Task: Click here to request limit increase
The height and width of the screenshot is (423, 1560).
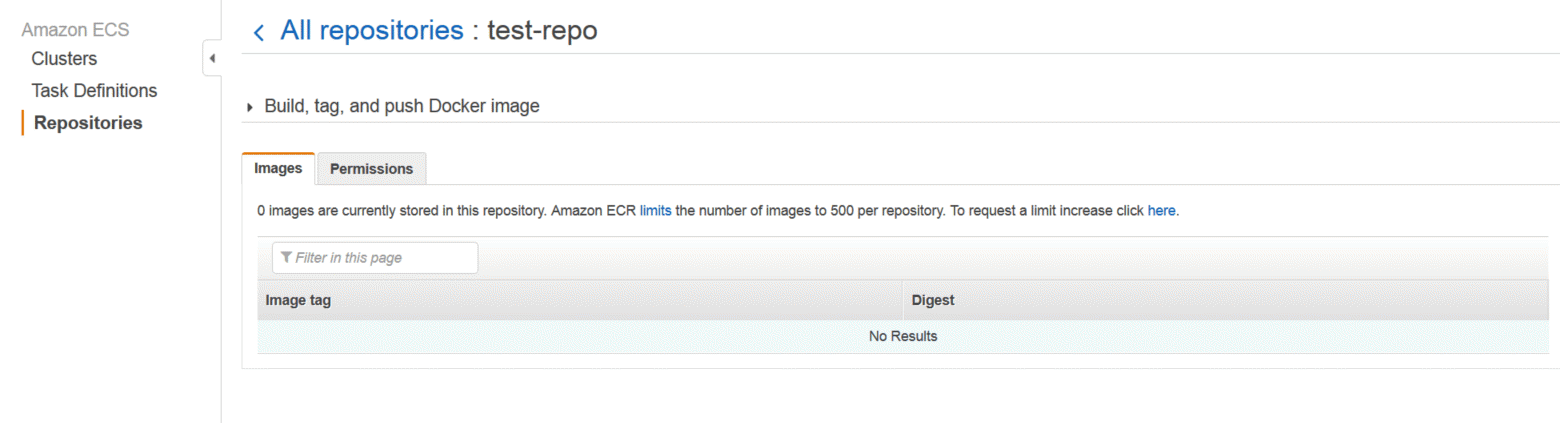Action: [x=1161, y=212]
